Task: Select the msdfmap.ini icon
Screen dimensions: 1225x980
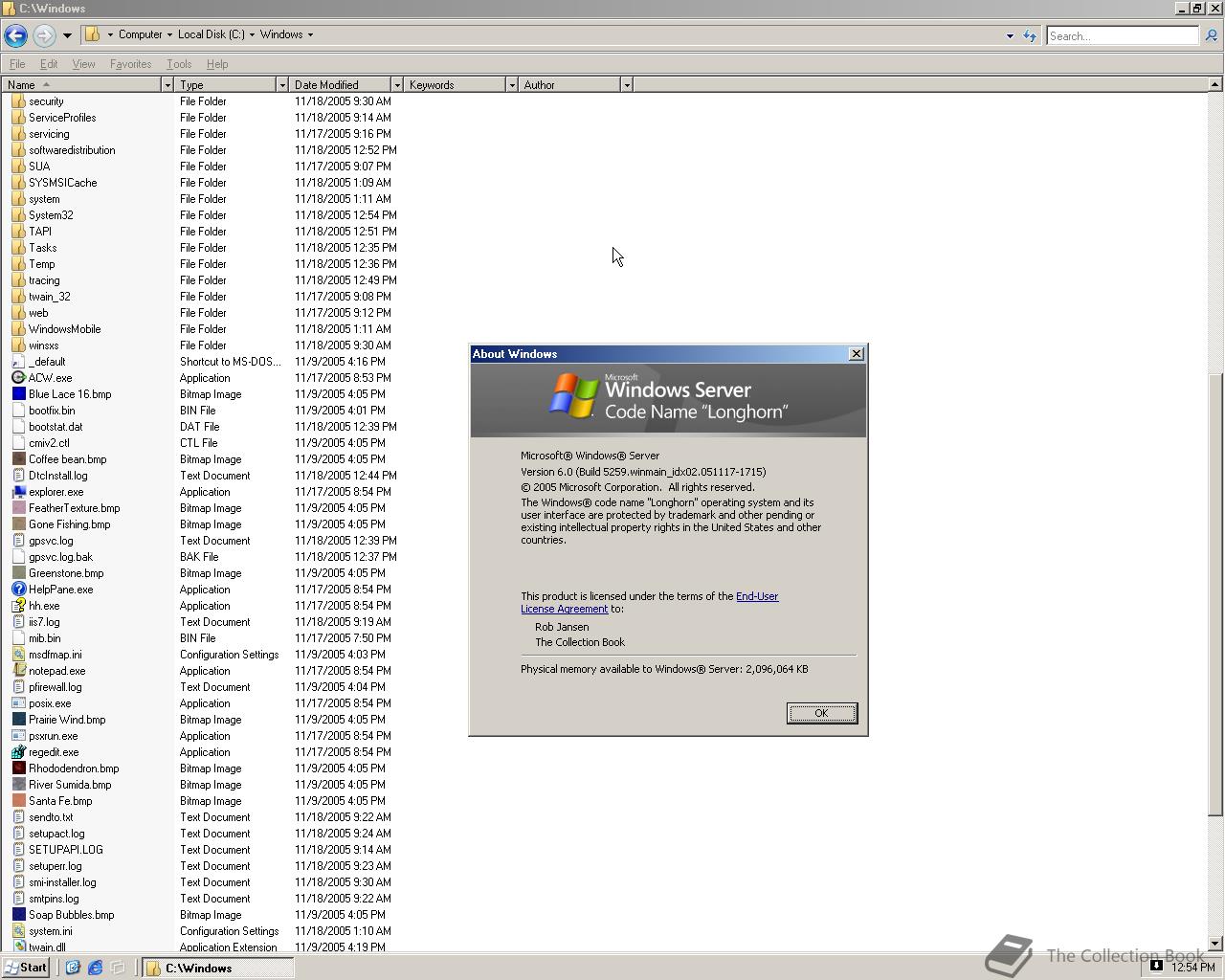Action: pyautogui.click(x=18, y=655)
